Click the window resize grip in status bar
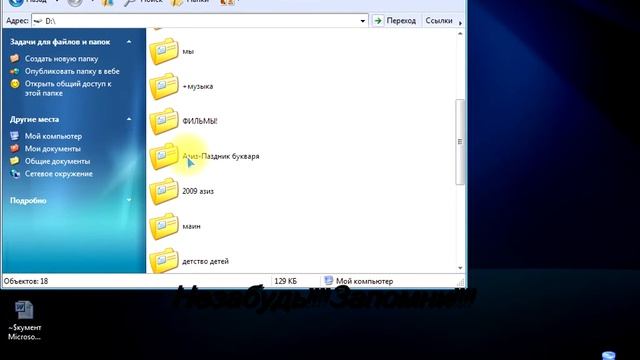Viewport: 640px width, 360px height. click(x=461, y=282)
